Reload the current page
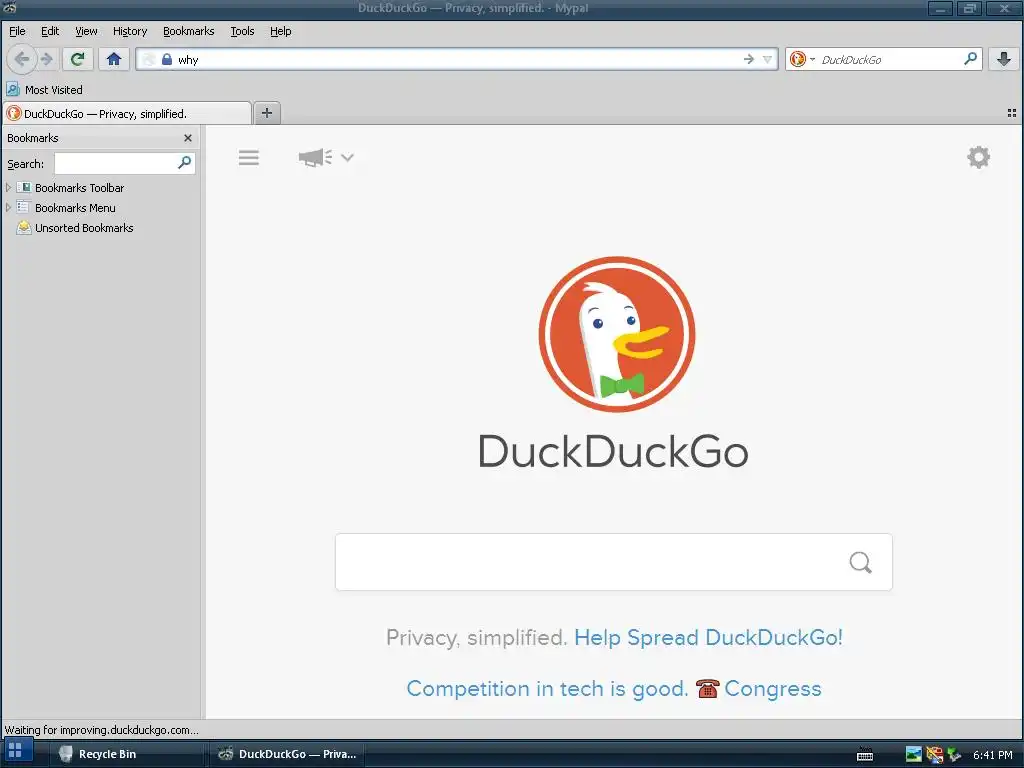The height and width of the screenshot is (768, 1024). pos(77,59)
